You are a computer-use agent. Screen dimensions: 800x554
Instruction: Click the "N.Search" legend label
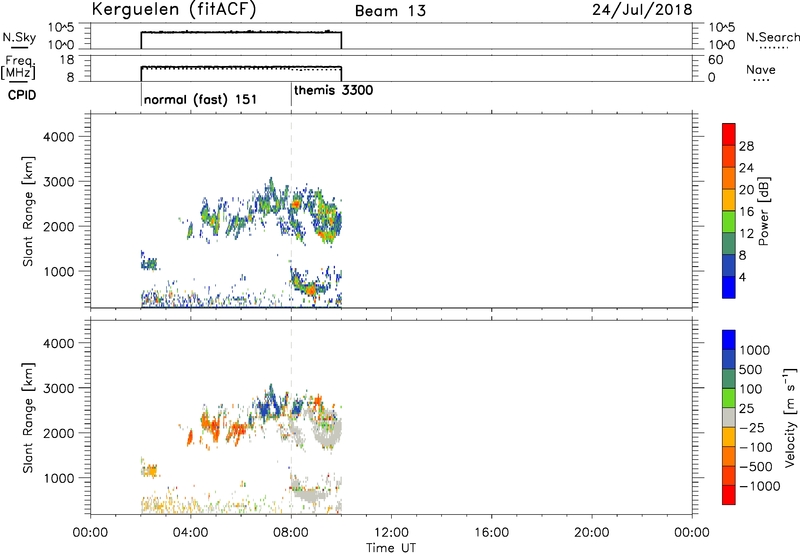pyautogui.click(x=772, y=37)
